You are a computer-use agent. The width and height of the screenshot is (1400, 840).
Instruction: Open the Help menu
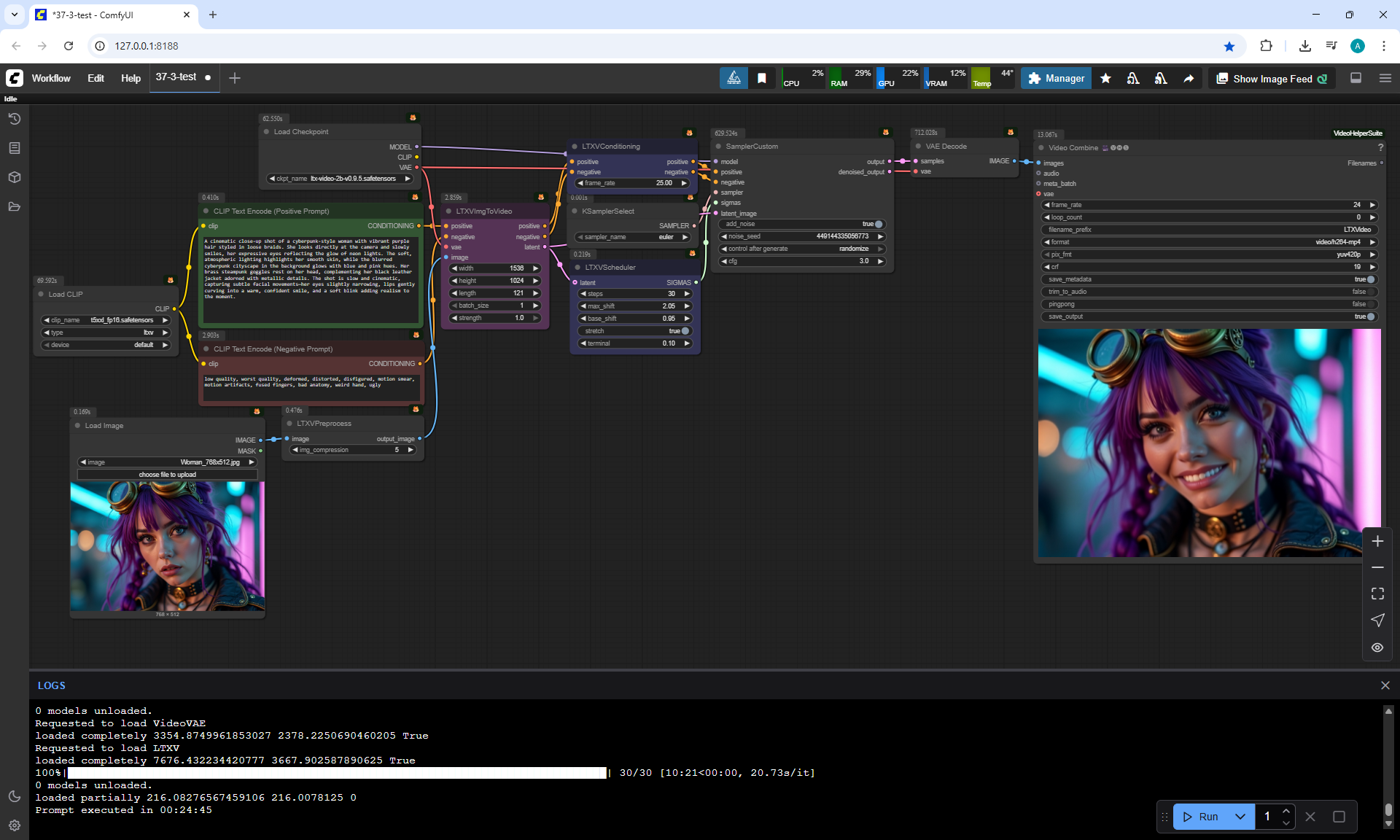[131, 78]
